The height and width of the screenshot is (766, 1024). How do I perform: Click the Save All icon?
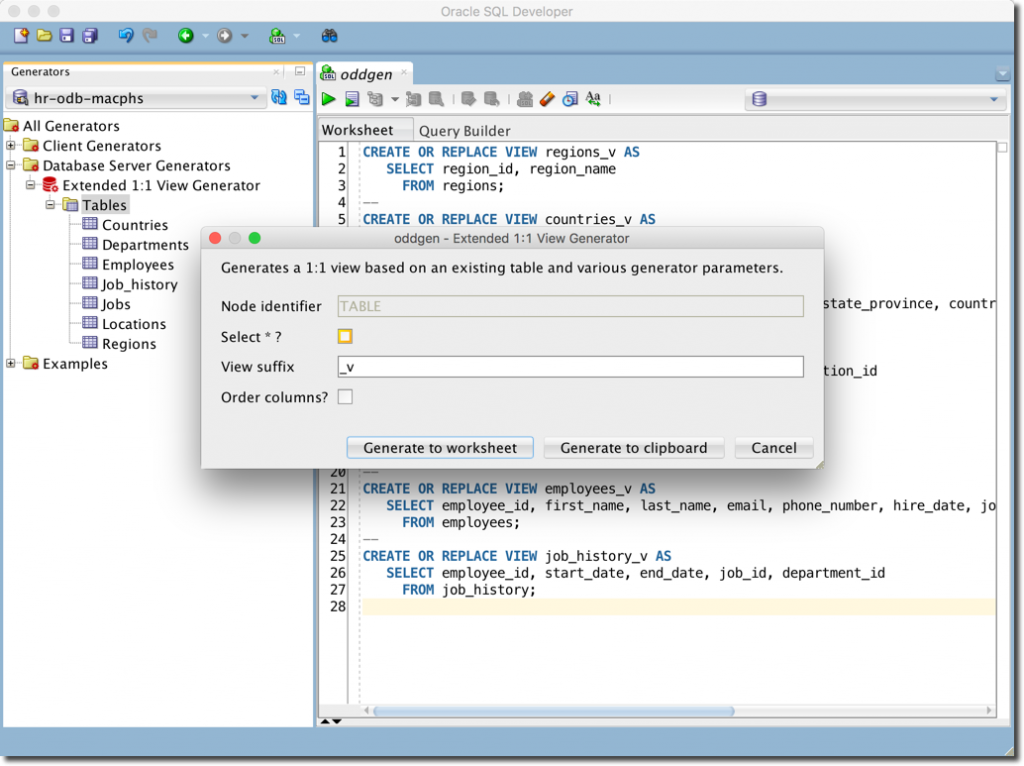coord(89,35)
